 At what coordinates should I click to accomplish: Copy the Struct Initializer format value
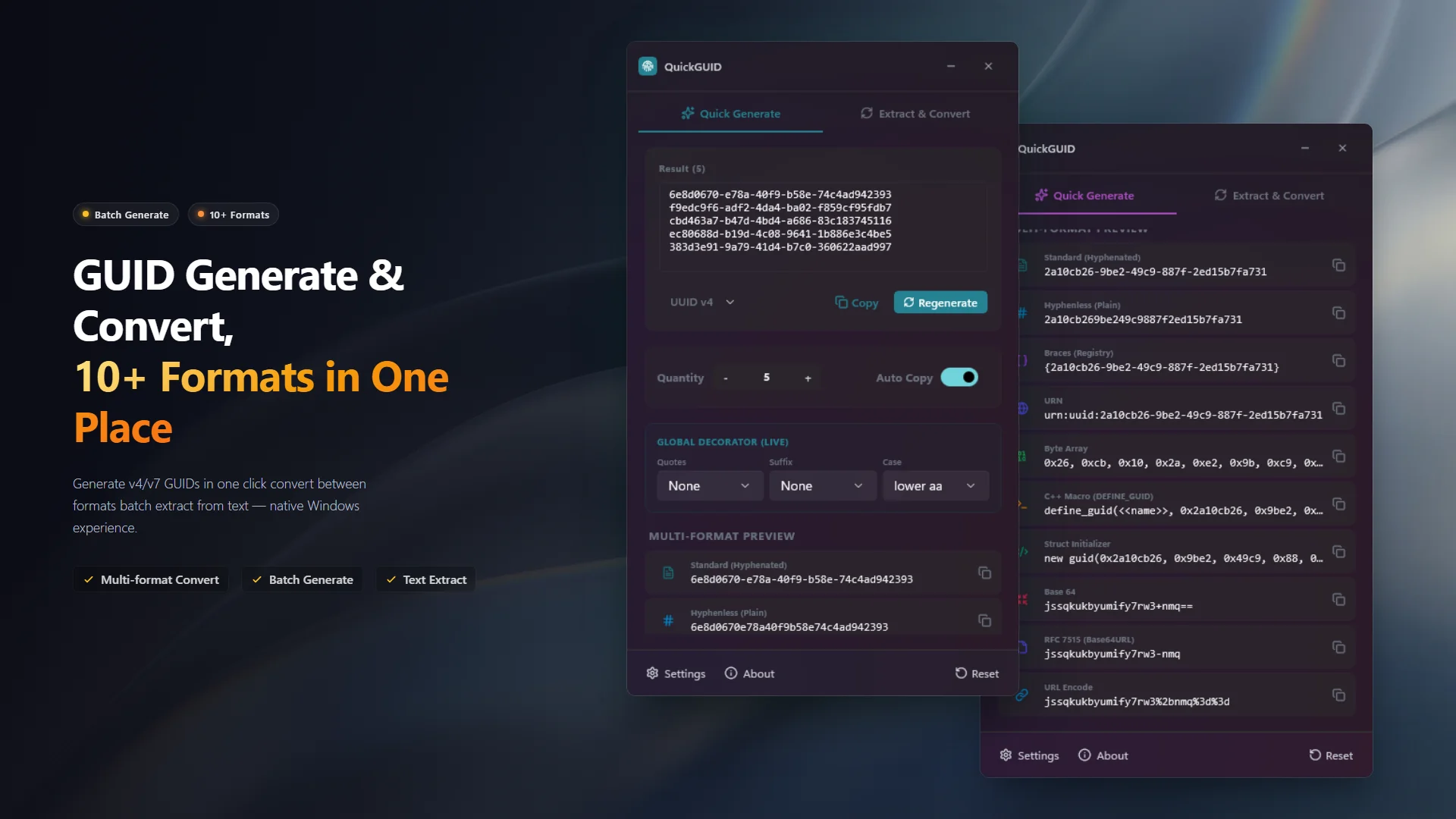click(1338, 552)
